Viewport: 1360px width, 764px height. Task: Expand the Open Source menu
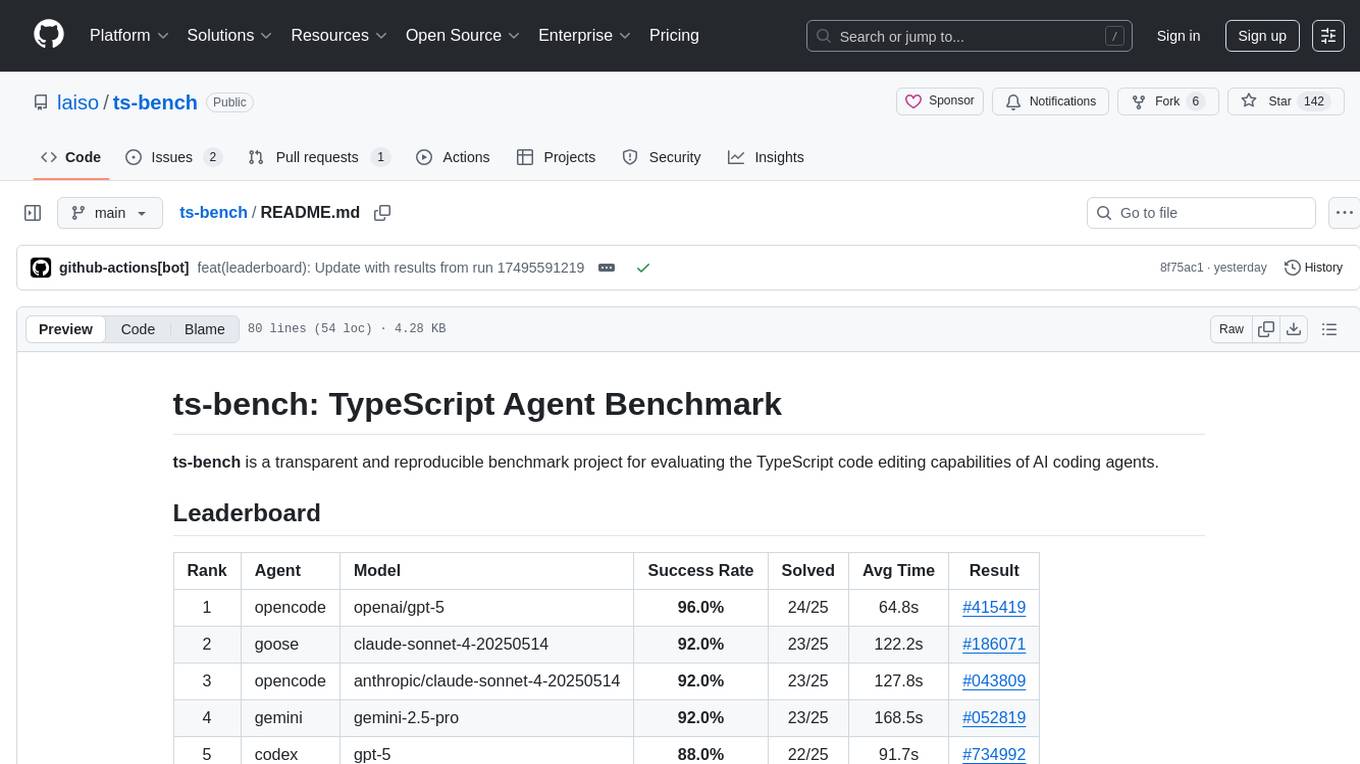[462, 35]
